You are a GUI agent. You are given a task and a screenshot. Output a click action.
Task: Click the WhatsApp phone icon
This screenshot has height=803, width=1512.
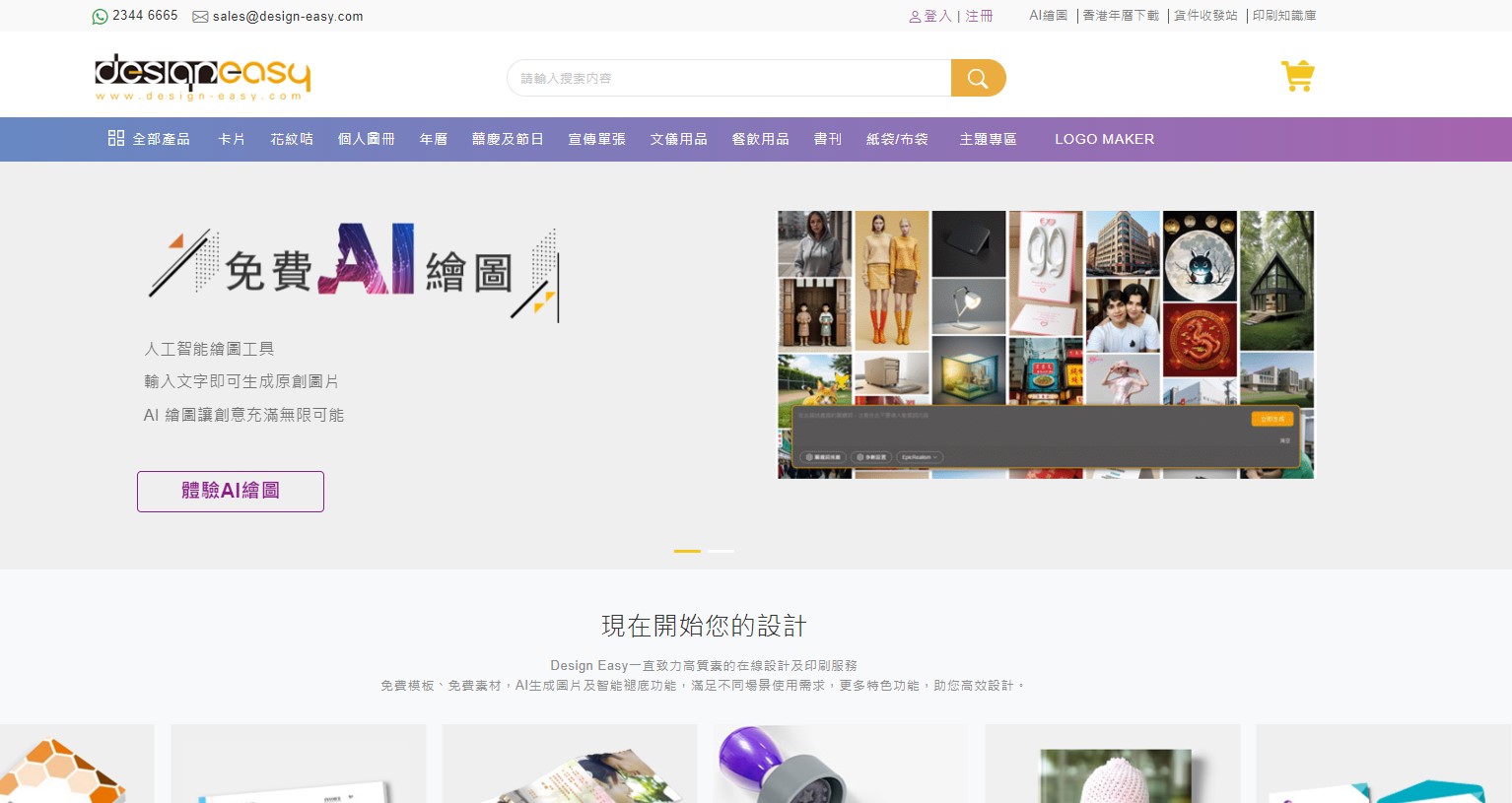click(100, 17)
